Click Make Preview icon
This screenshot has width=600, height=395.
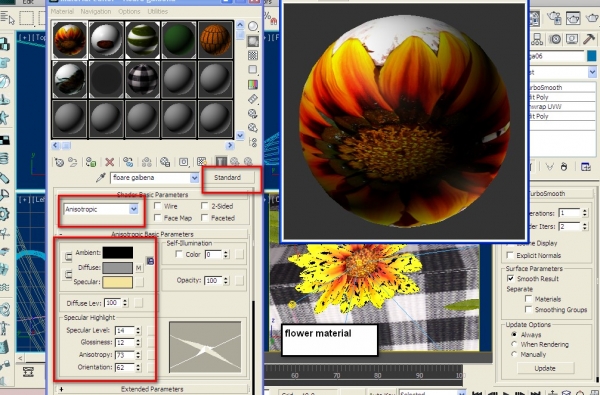click(x=253, y=99)
